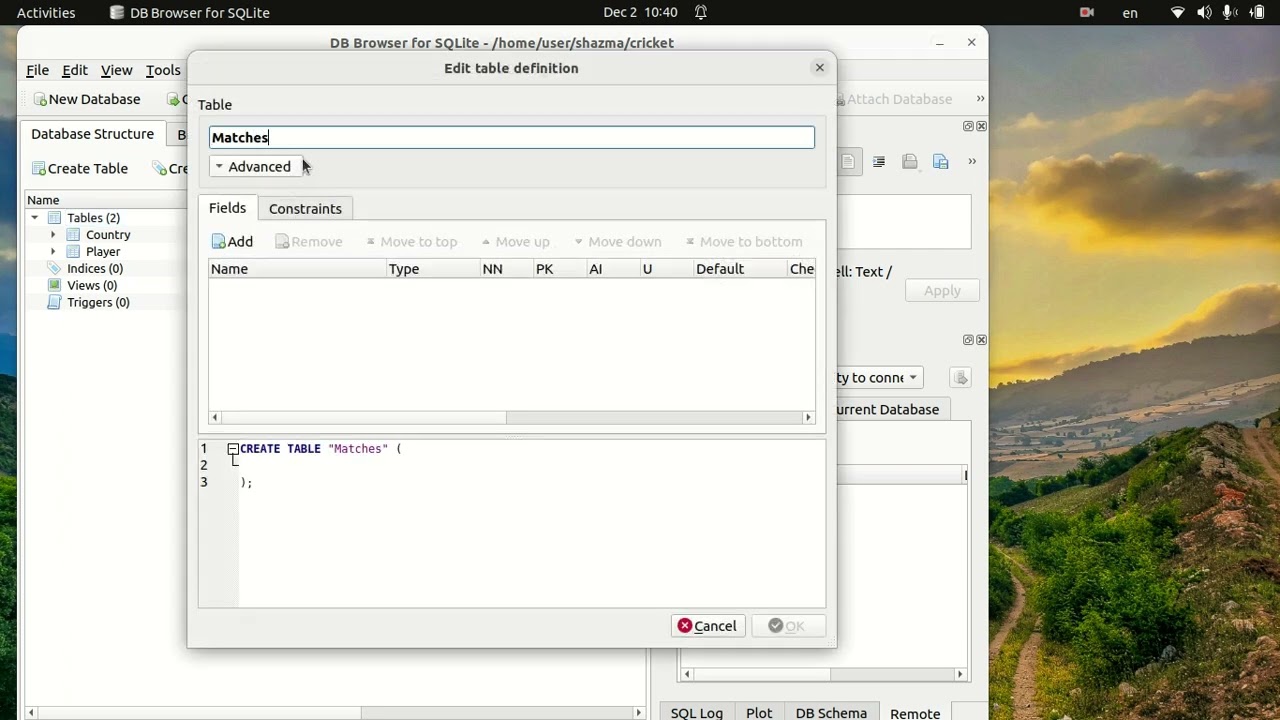Image resolution: width=1280 pixels, height=720 pixels.
Task: Open the clock Dec 2 10:40
Action: (x=640, y=13)
